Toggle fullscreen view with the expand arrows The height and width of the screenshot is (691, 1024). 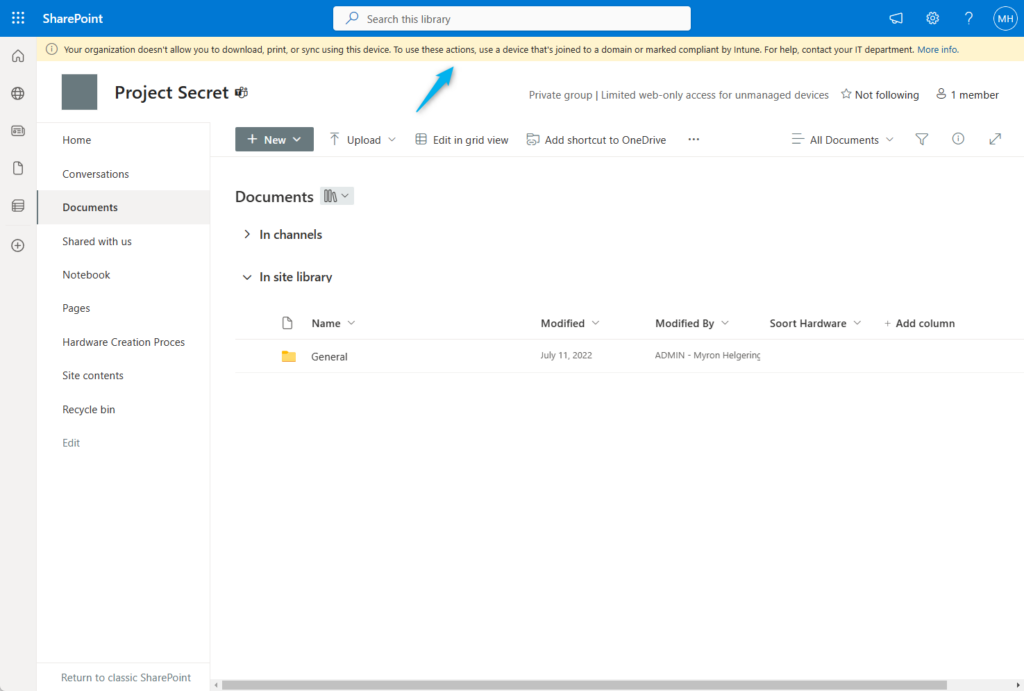[995, 139]
